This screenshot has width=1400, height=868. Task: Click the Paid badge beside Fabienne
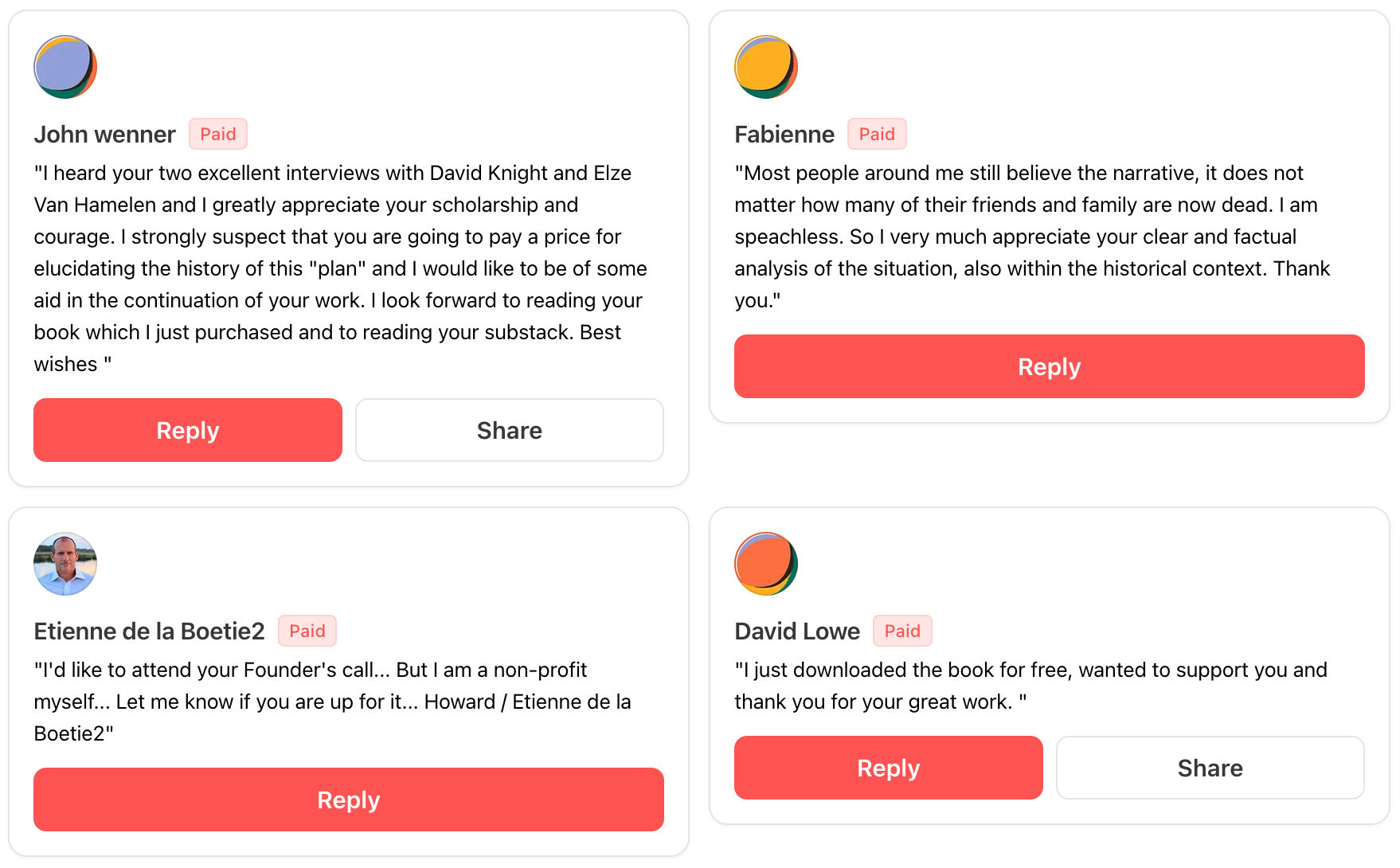point(877,134)
